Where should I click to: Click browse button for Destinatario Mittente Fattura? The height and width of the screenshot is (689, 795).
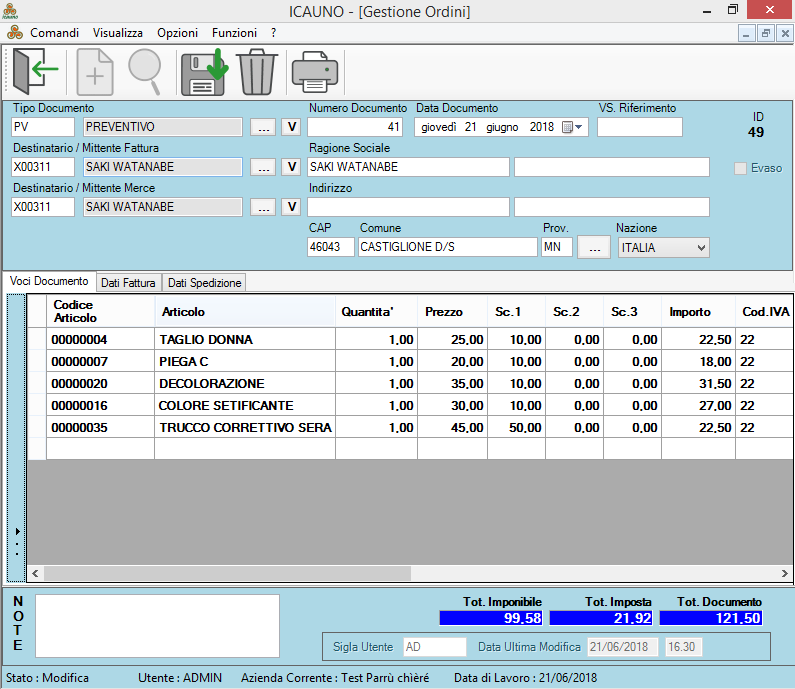(x=262, y=167)
